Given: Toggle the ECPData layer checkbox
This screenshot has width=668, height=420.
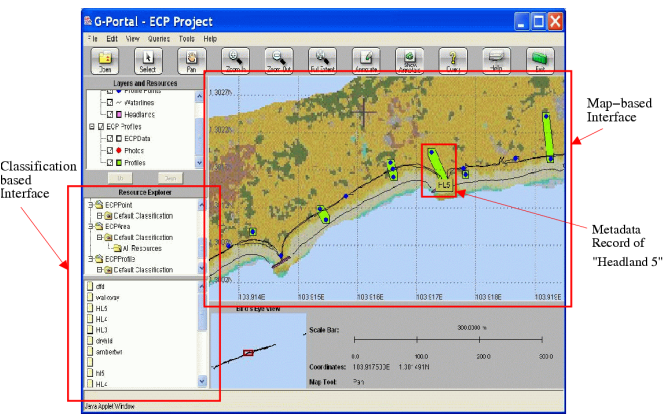Looking at the screenshot, I should (x=109, y=138).
